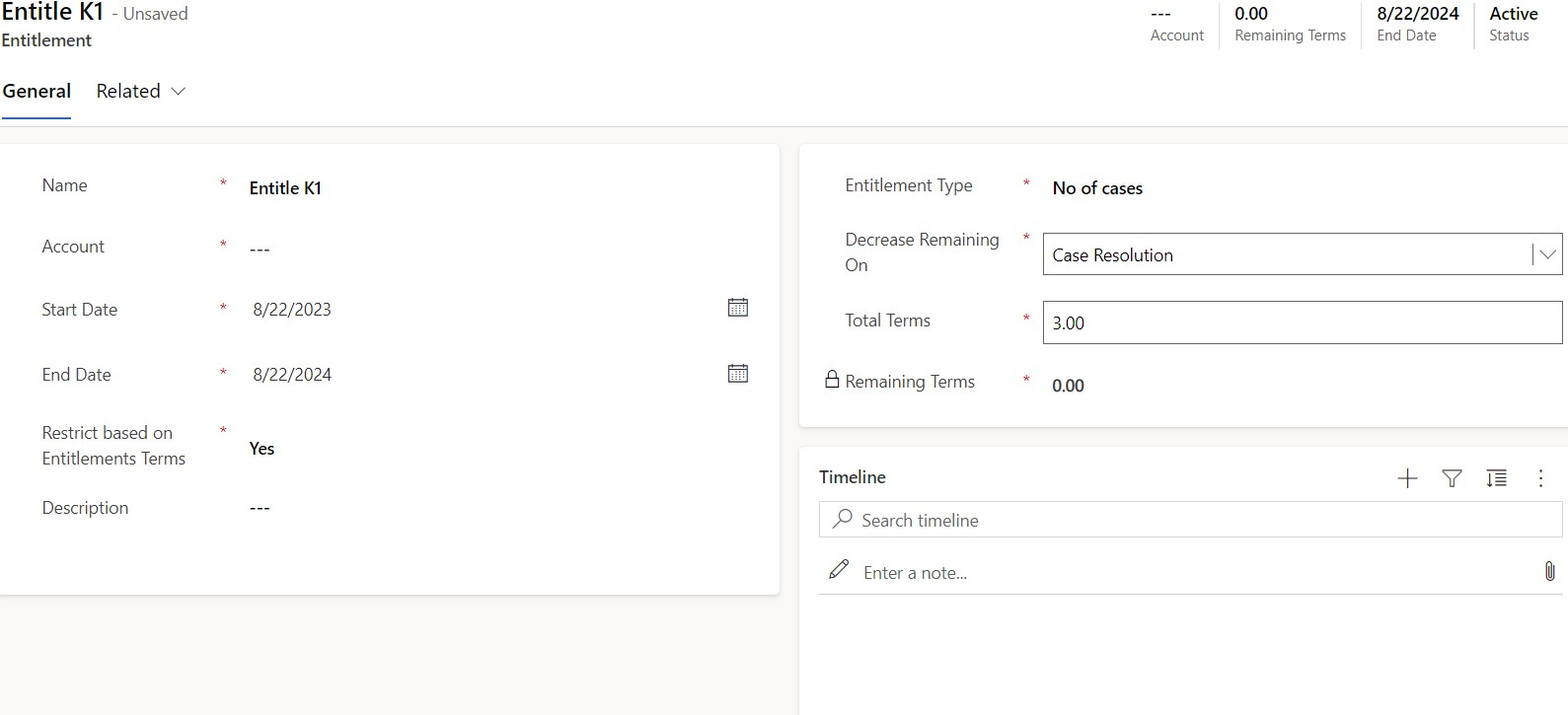The image size is (1568, 715).
Task: Toggle Restrict based on Entitlements Terms Yes
Action: point(261,449)
